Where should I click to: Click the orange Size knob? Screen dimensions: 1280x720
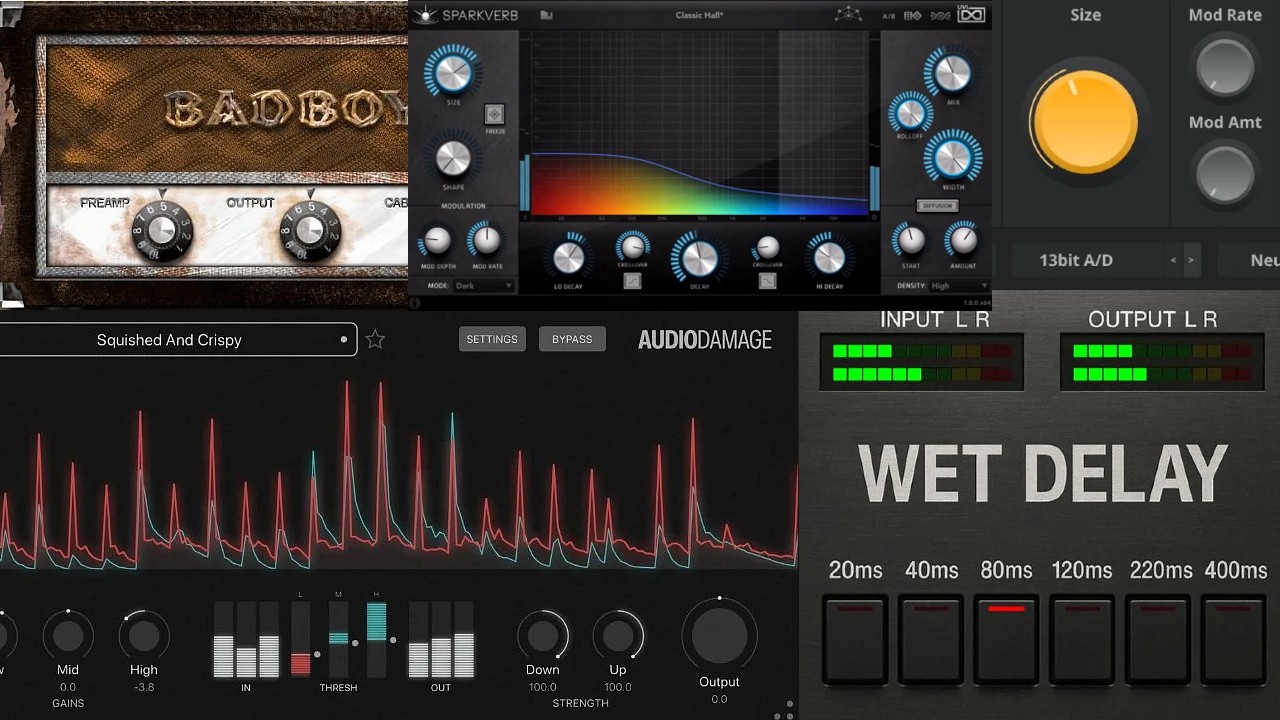pyautogui.click(x=1085, y=123)
